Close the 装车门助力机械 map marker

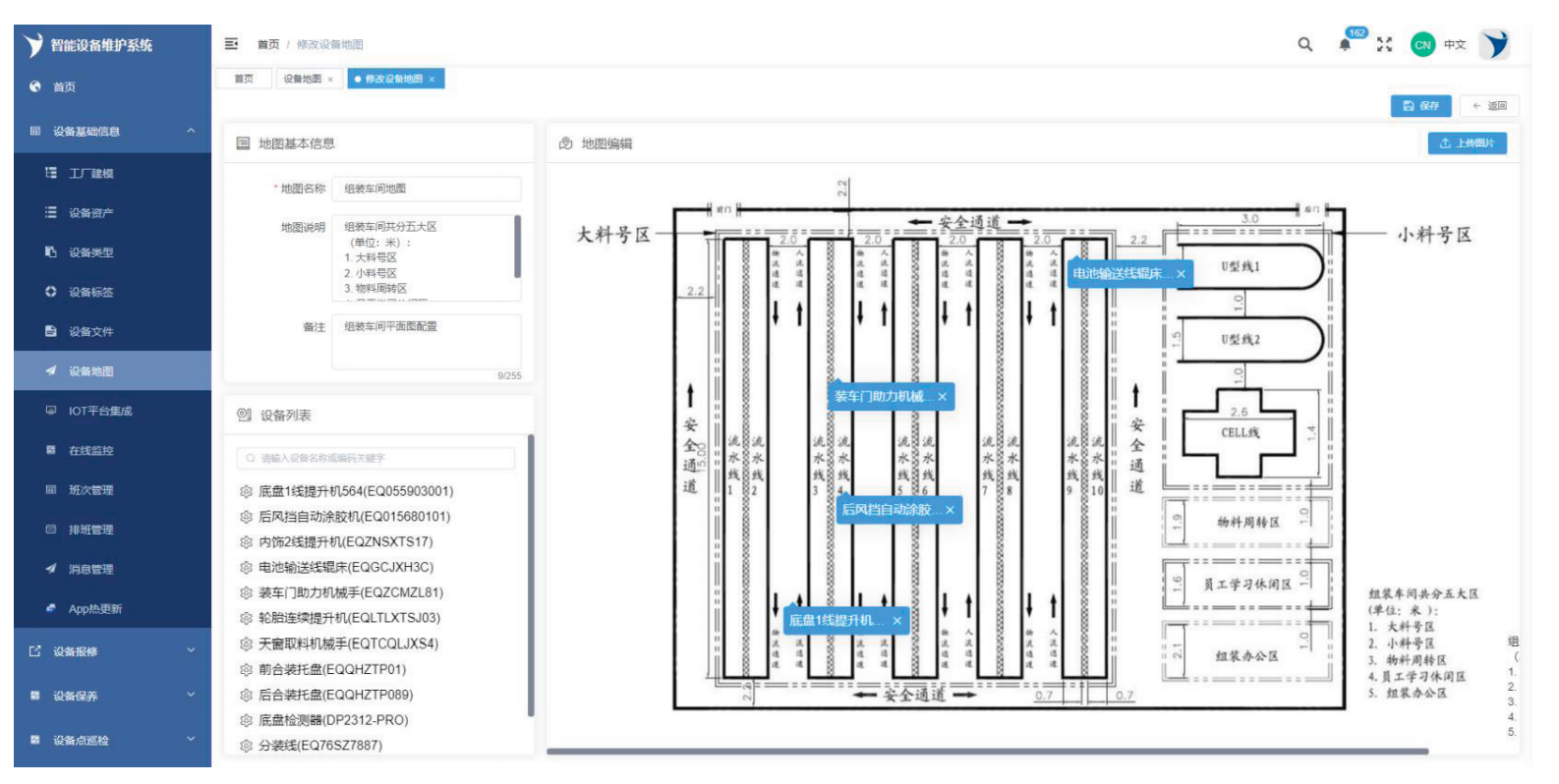point(942,397)
